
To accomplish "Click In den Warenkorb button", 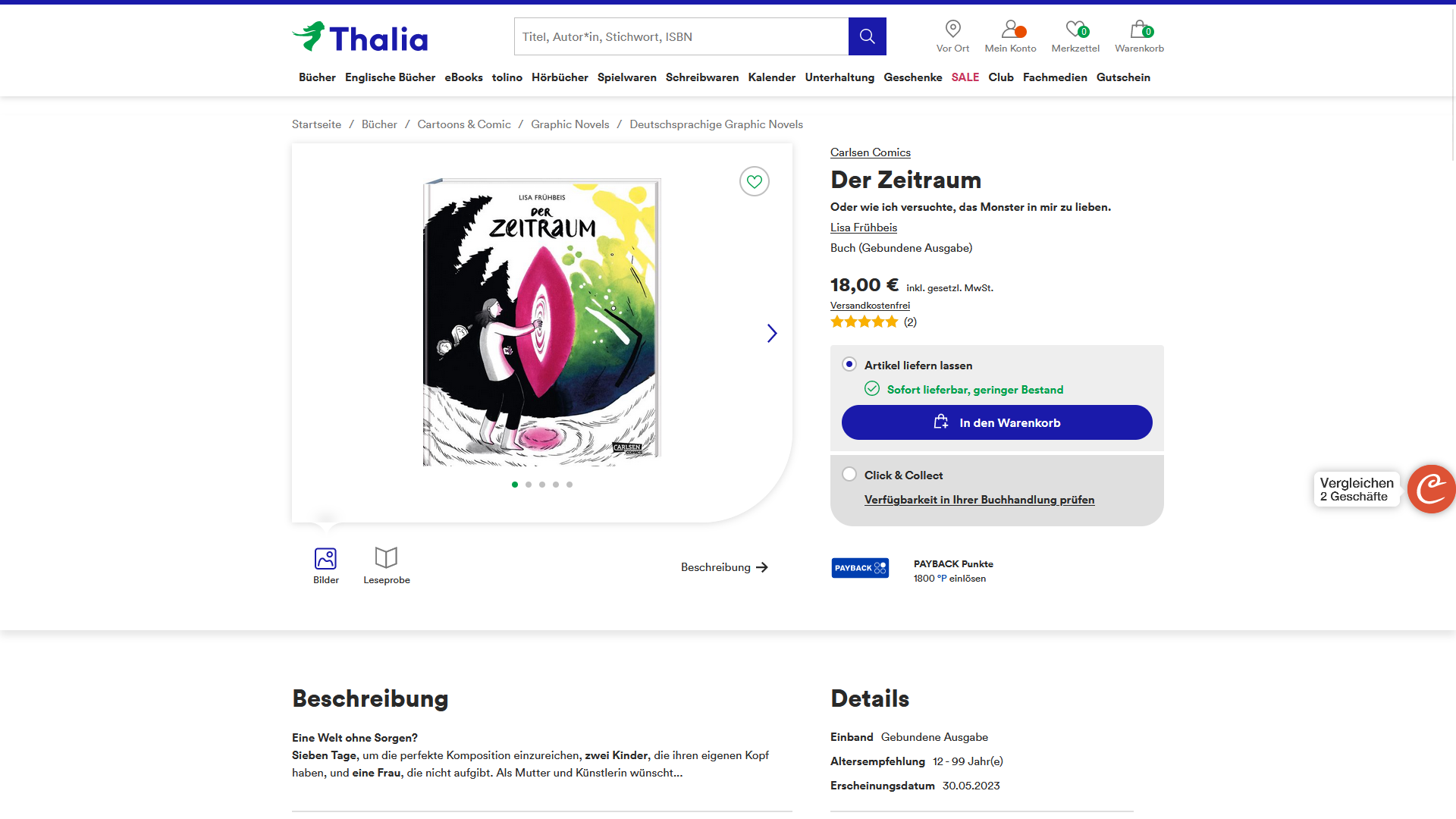I will coord(996,422).
